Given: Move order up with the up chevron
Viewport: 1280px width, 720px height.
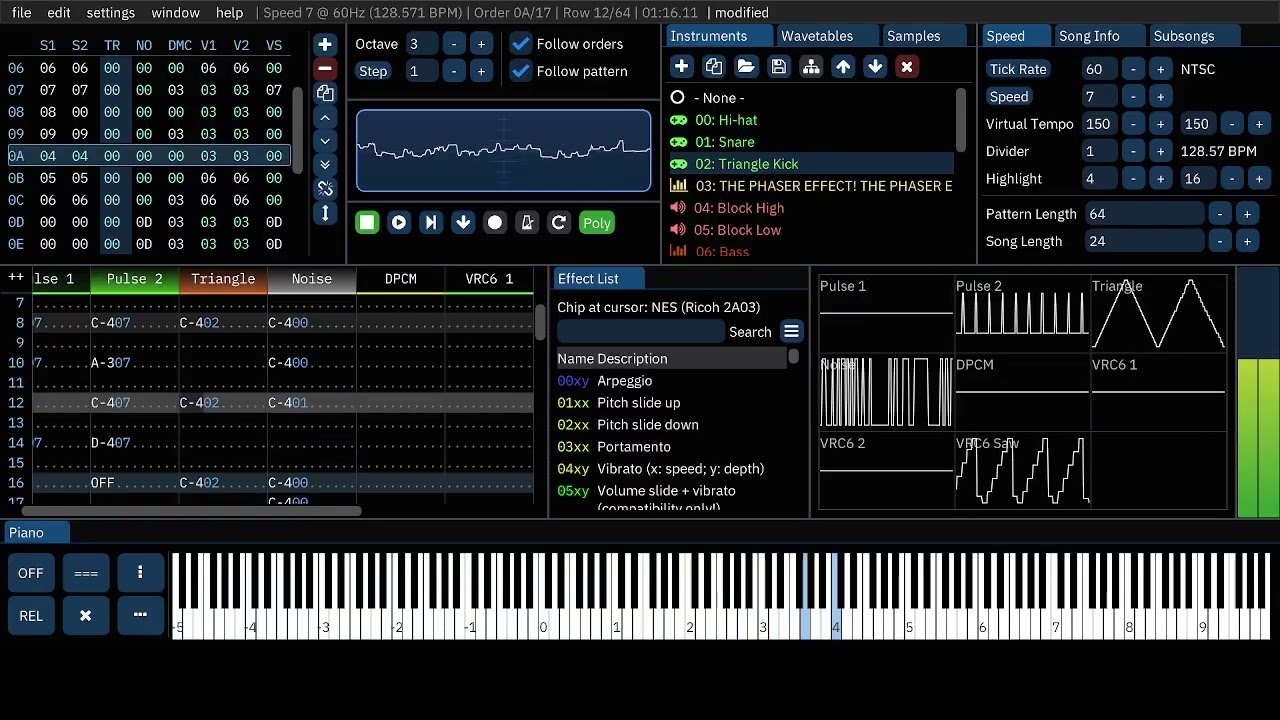Looking at the screenshot, I should [325, 117].
